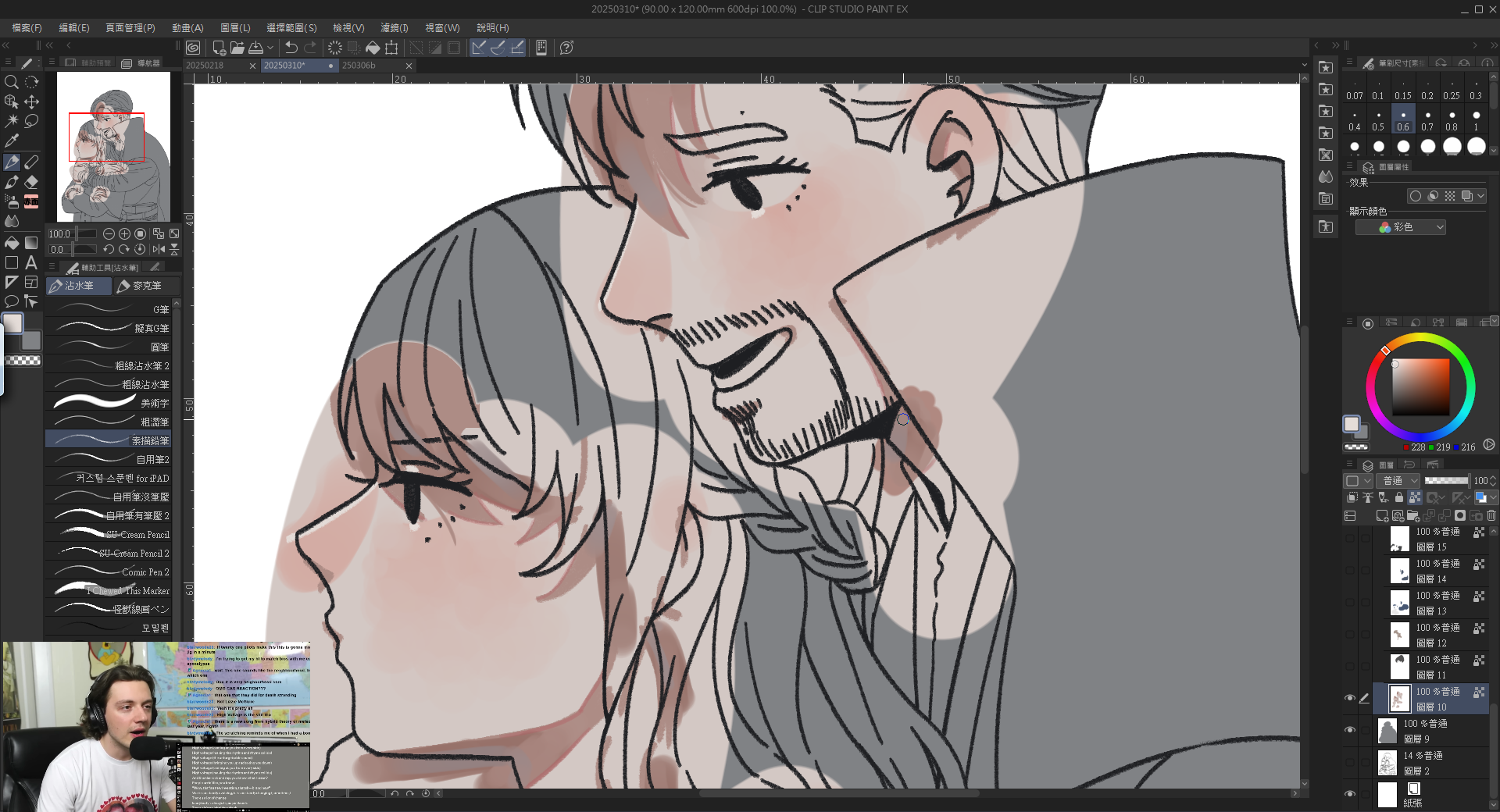Create a new layer folder
The image size is (1500, 812).
point(1412,516)
